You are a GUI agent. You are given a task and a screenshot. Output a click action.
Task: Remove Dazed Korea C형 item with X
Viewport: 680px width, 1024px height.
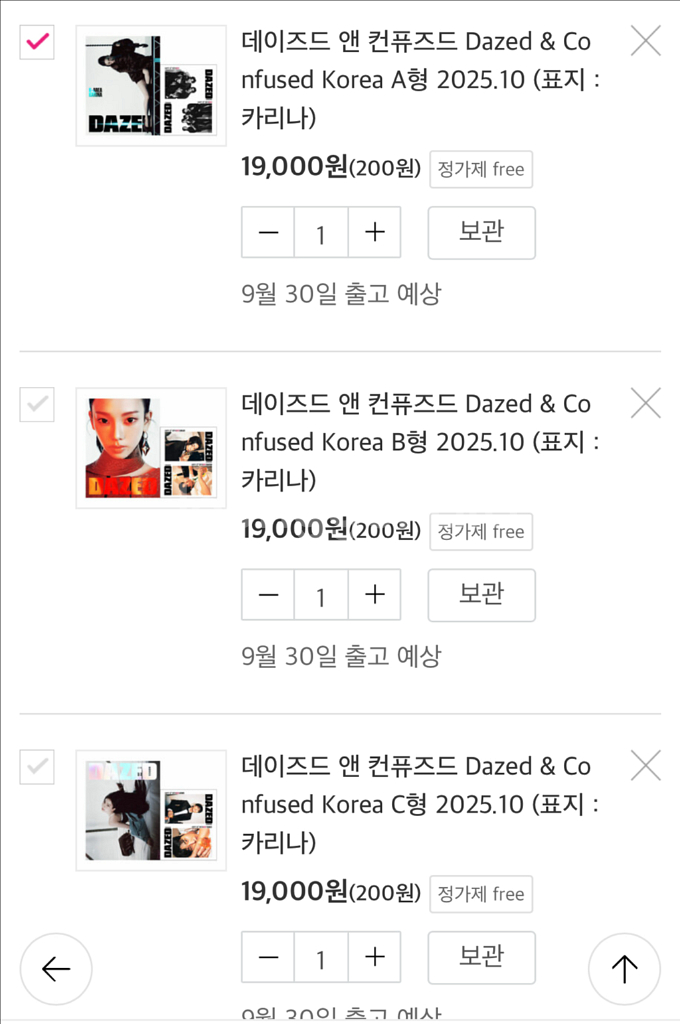point(646,766)
